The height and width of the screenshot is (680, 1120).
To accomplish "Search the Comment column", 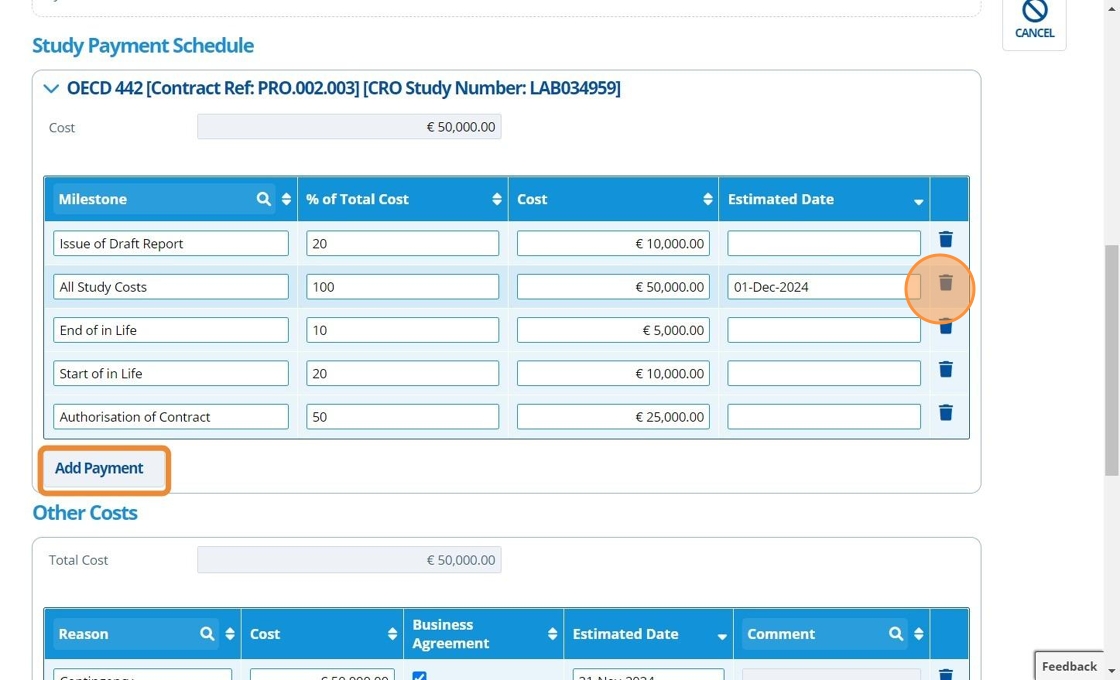I will (896, 634).
